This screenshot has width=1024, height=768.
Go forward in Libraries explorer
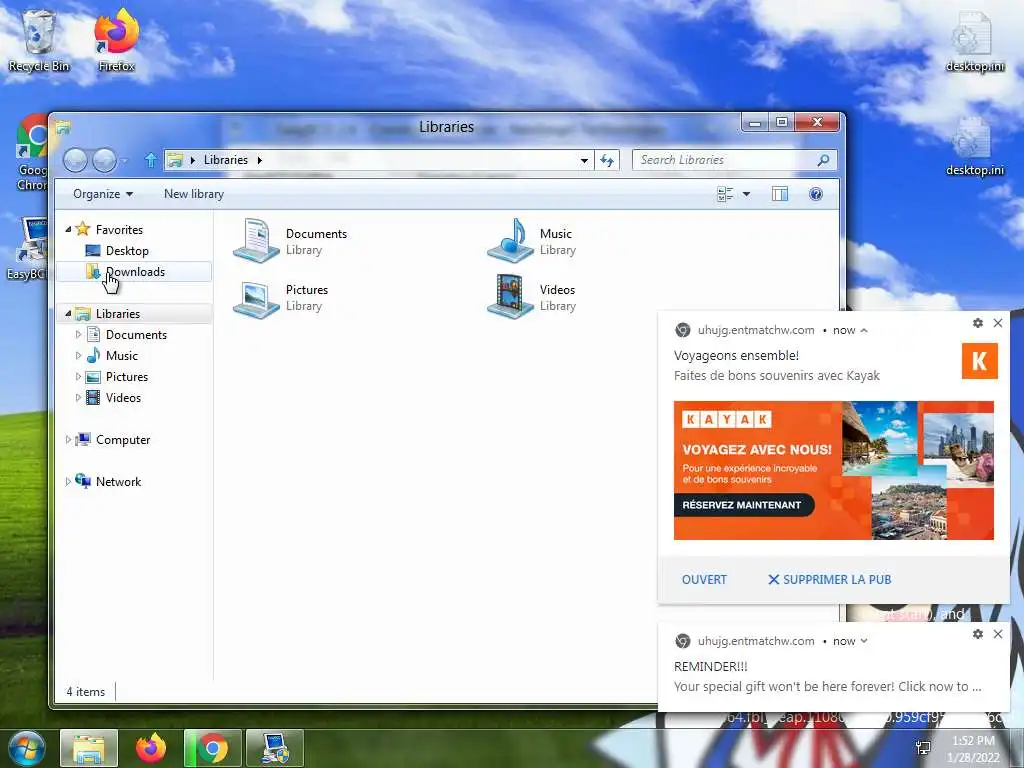[104, 160]
